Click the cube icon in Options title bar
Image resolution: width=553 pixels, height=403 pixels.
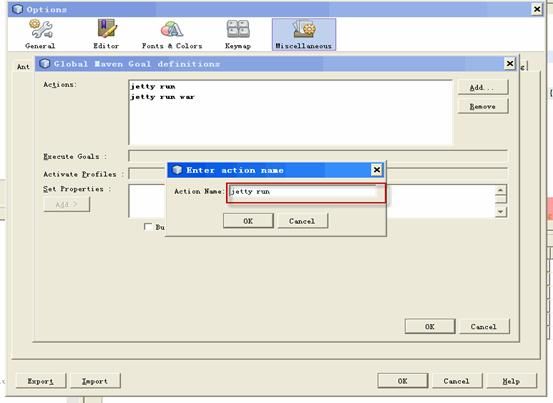18,9
